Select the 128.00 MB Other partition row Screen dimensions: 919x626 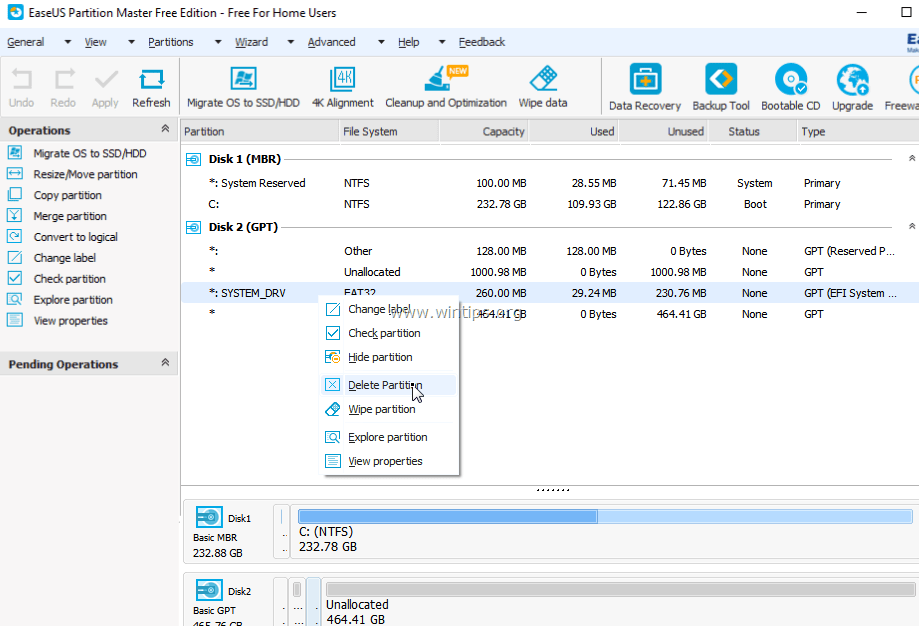tap(550, 251)
